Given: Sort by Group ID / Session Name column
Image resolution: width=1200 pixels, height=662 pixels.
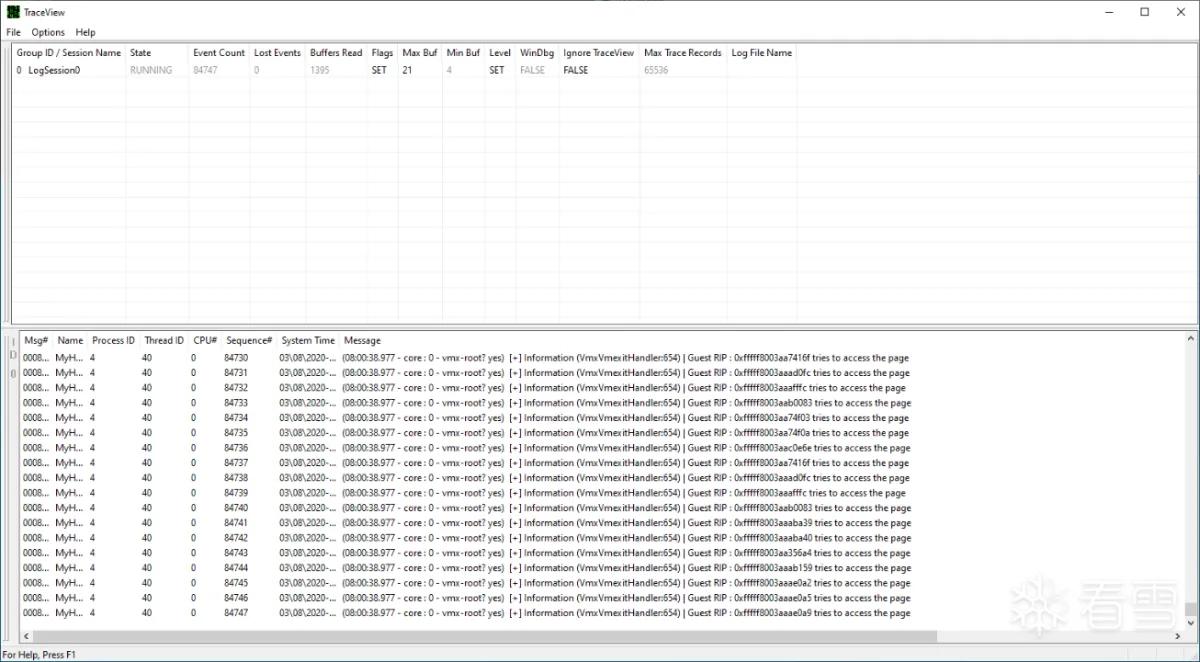Looking at the screenshot, I should [69, 53].
